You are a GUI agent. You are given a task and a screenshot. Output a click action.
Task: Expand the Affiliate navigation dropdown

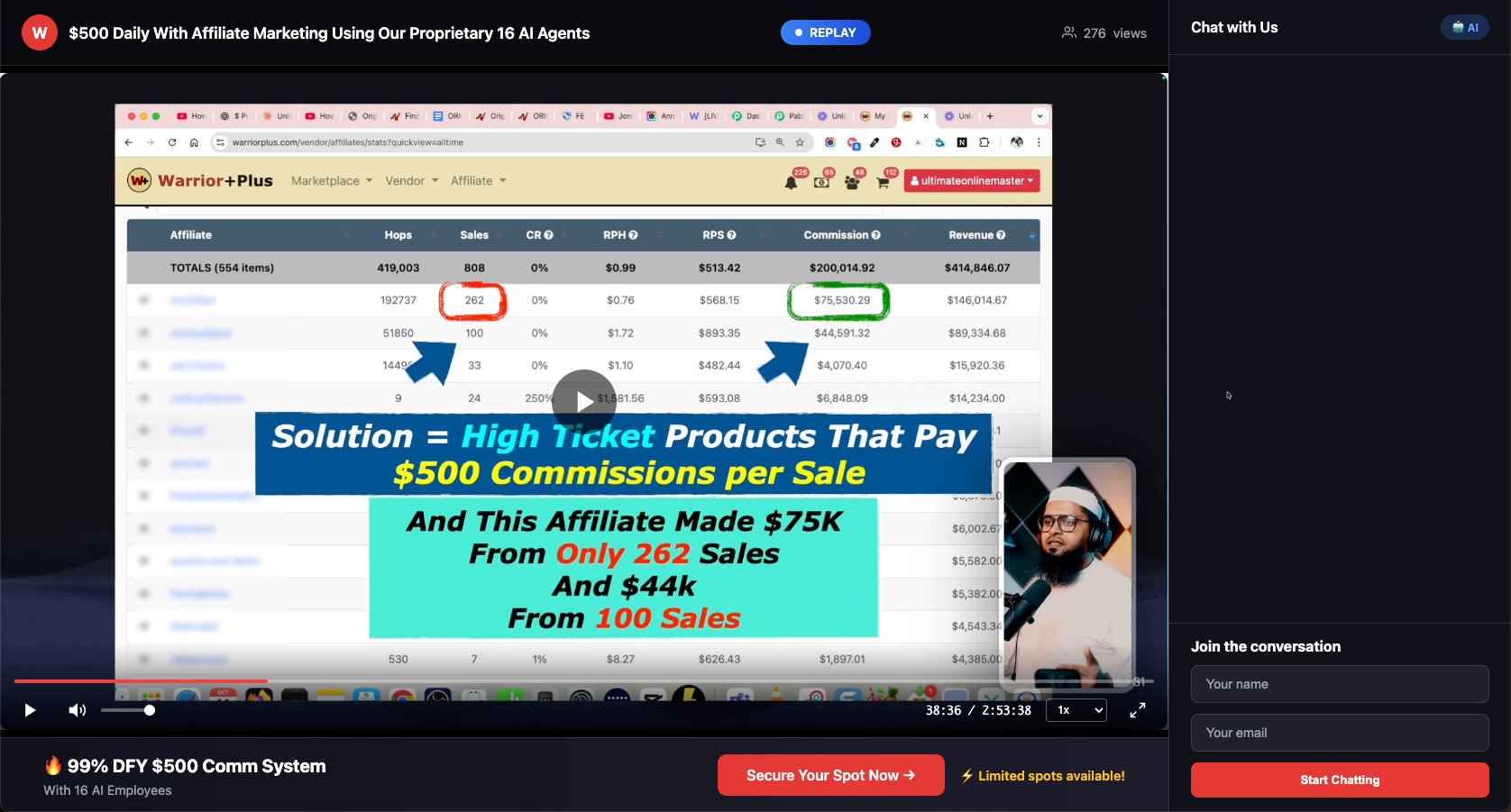tap(478, 180)
